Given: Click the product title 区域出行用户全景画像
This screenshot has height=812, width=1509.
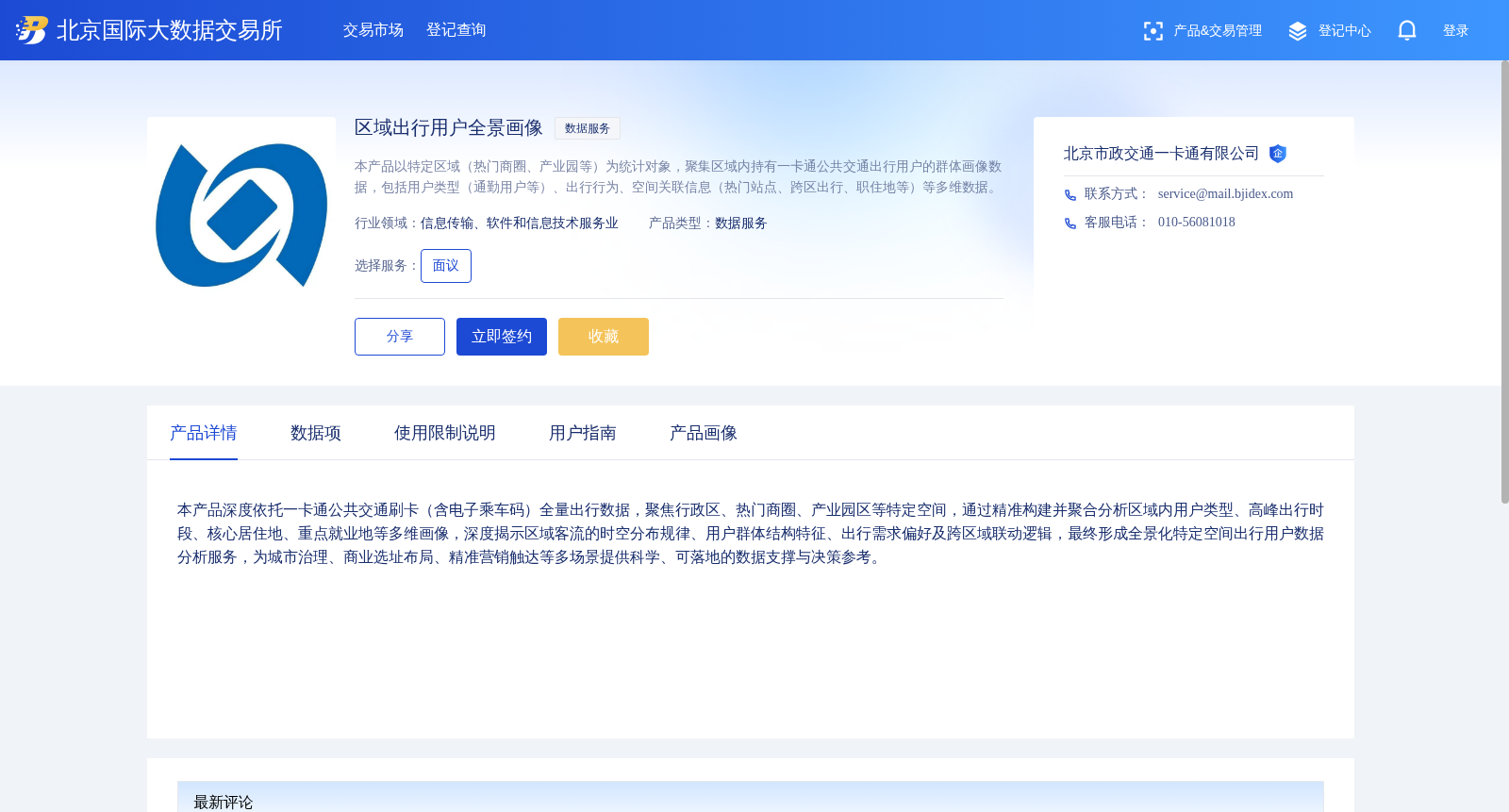Looking at the screenshot, I should click(x=449, y=128).
